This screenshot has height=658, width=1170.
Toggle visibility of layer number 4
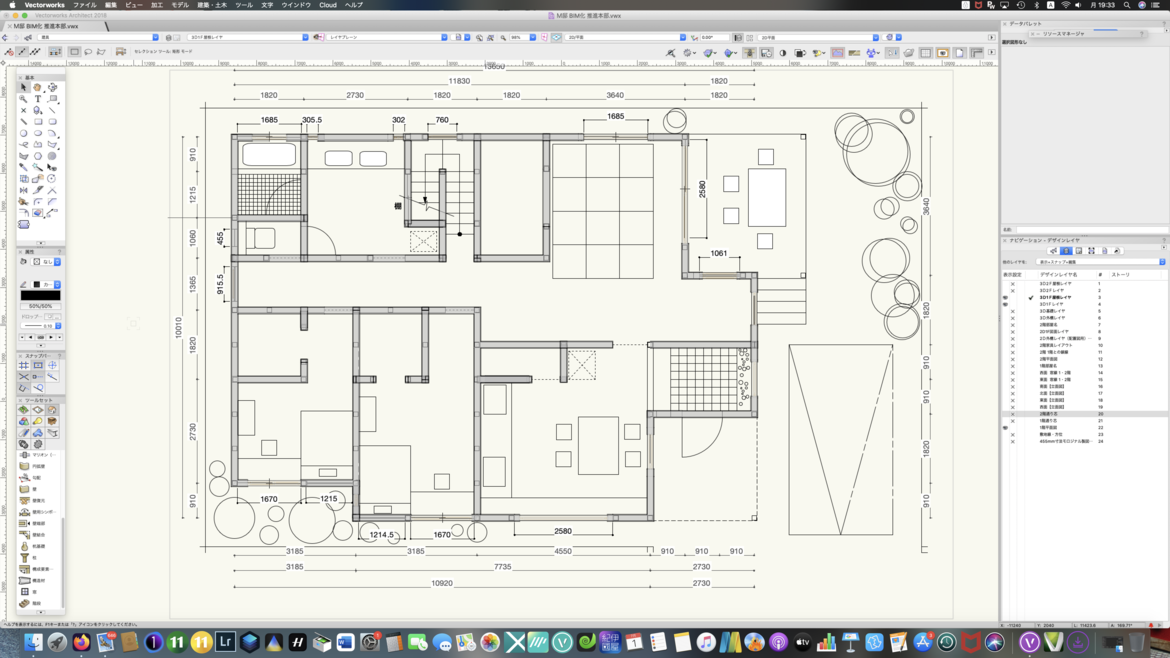[x=1005, y=304]
